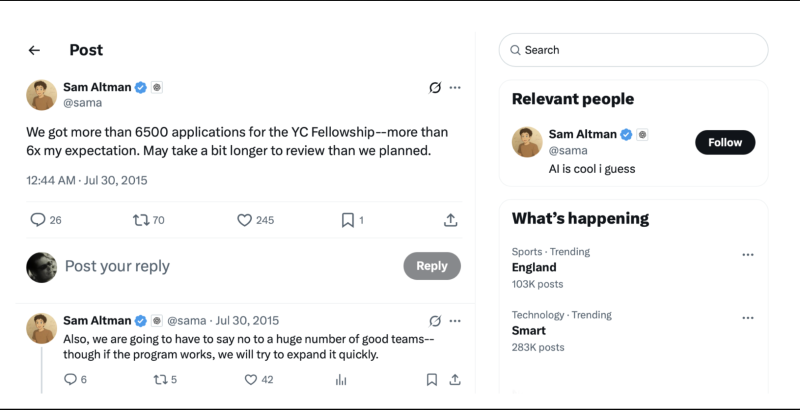Screen dimensions: 800x411
Task: Click the Grok icon on the main tweet
Action: [x=435, y=88]
